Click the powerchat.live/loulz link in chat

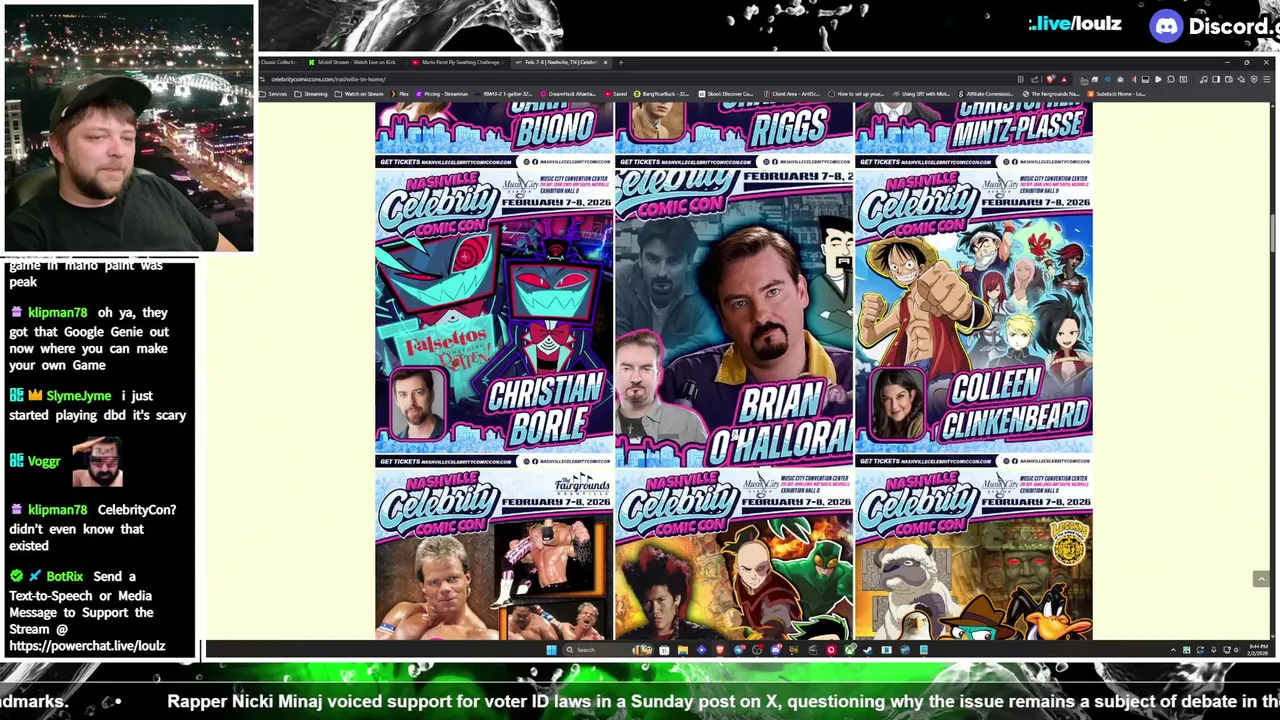pyautogui.click(x=87, y=646)
